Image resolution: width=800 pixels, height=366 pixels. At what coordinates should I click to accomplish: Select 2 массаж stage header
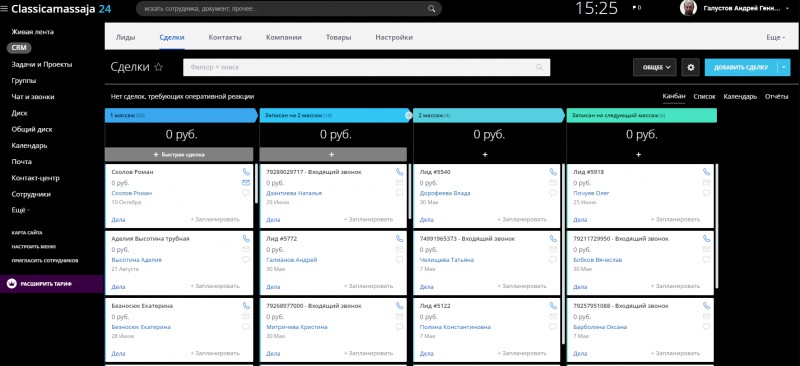489,116
